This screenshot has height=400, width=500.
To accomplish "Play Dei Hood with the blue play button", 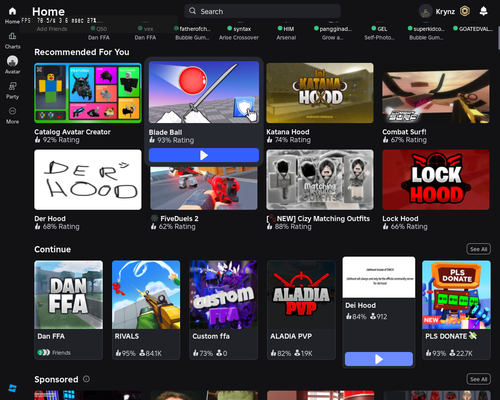I will [379, 359].
